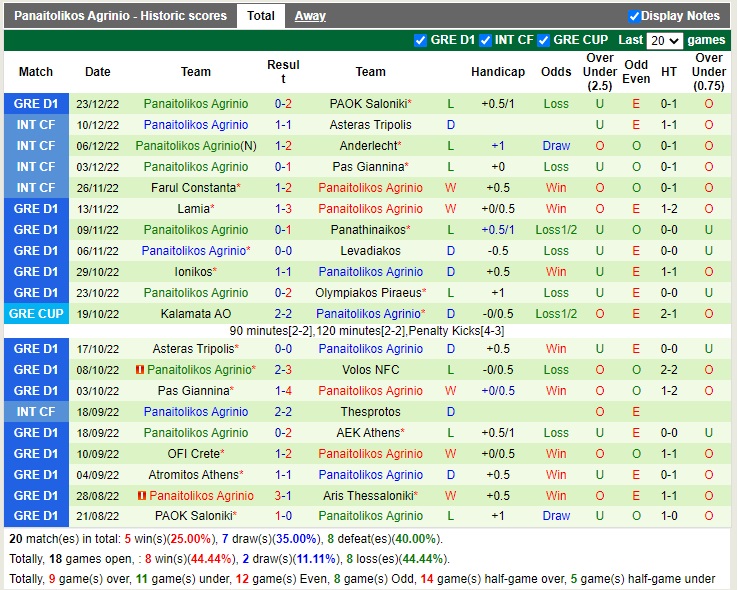Click the Match column header
738x590 pixels.
click(x=36, y=72)
